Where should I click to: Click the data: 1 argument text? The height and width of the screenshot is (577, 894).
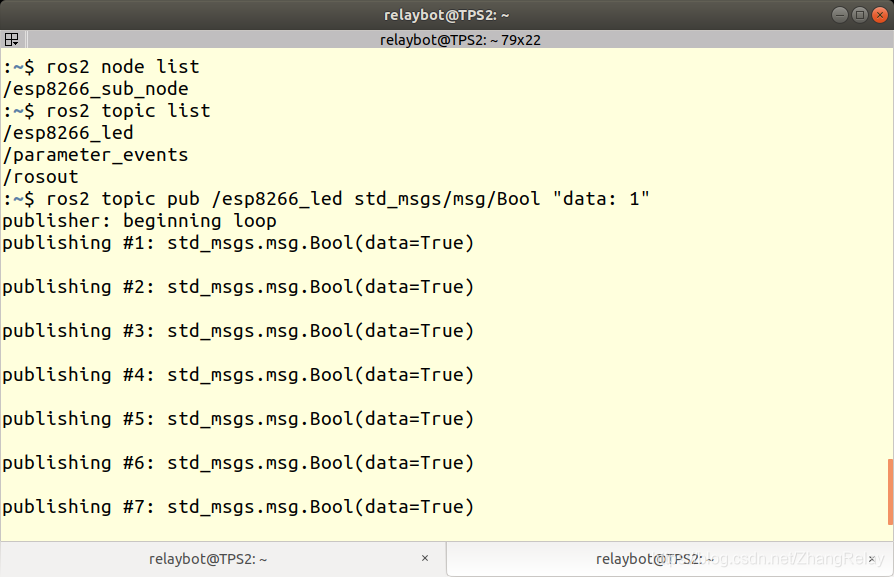[x=601, y=198]
